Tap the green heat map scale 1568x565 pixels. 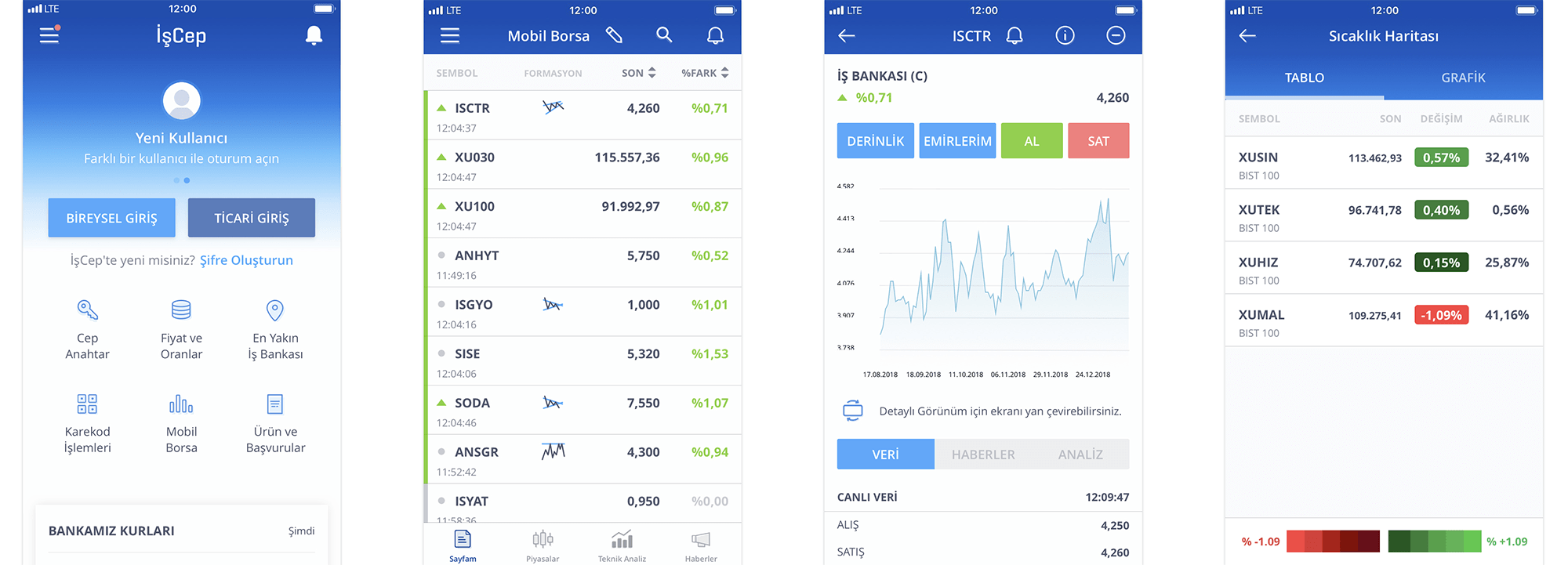(x=1435, y=541)
